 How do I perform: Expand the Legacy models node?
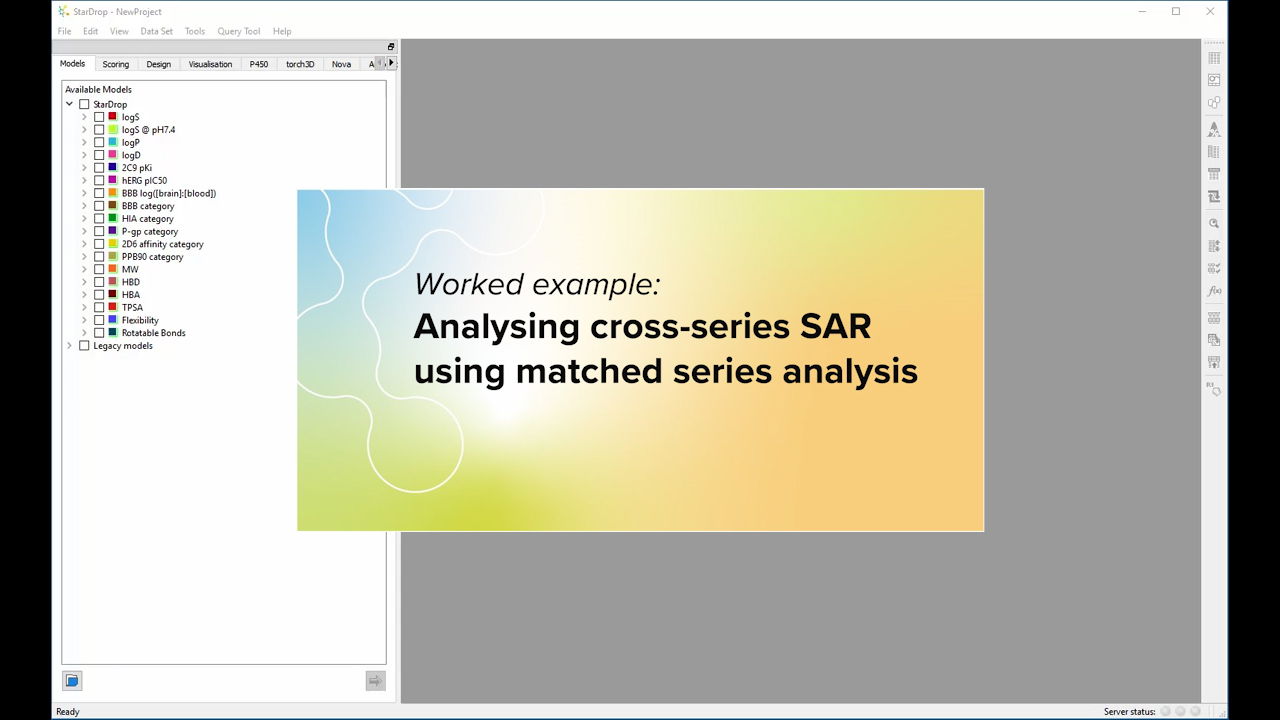[70, 345]
